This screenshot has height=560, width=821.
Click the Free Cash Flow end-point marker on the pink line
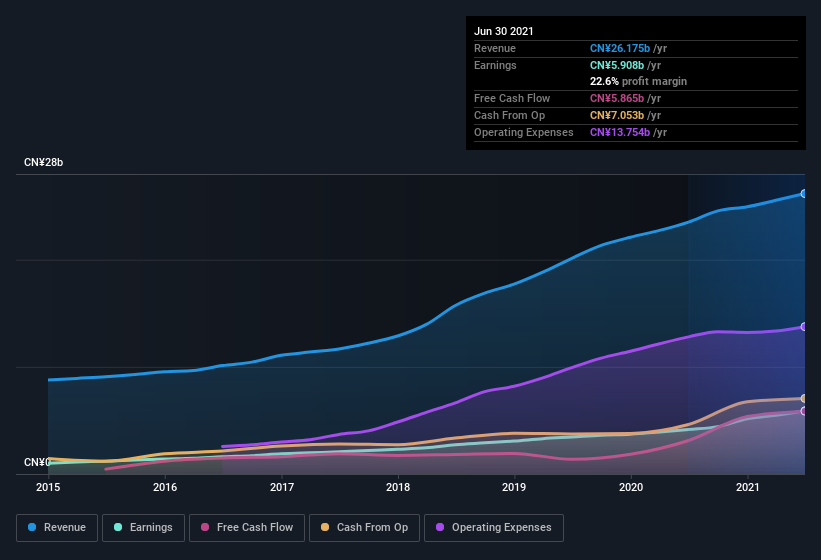[803, 411]
